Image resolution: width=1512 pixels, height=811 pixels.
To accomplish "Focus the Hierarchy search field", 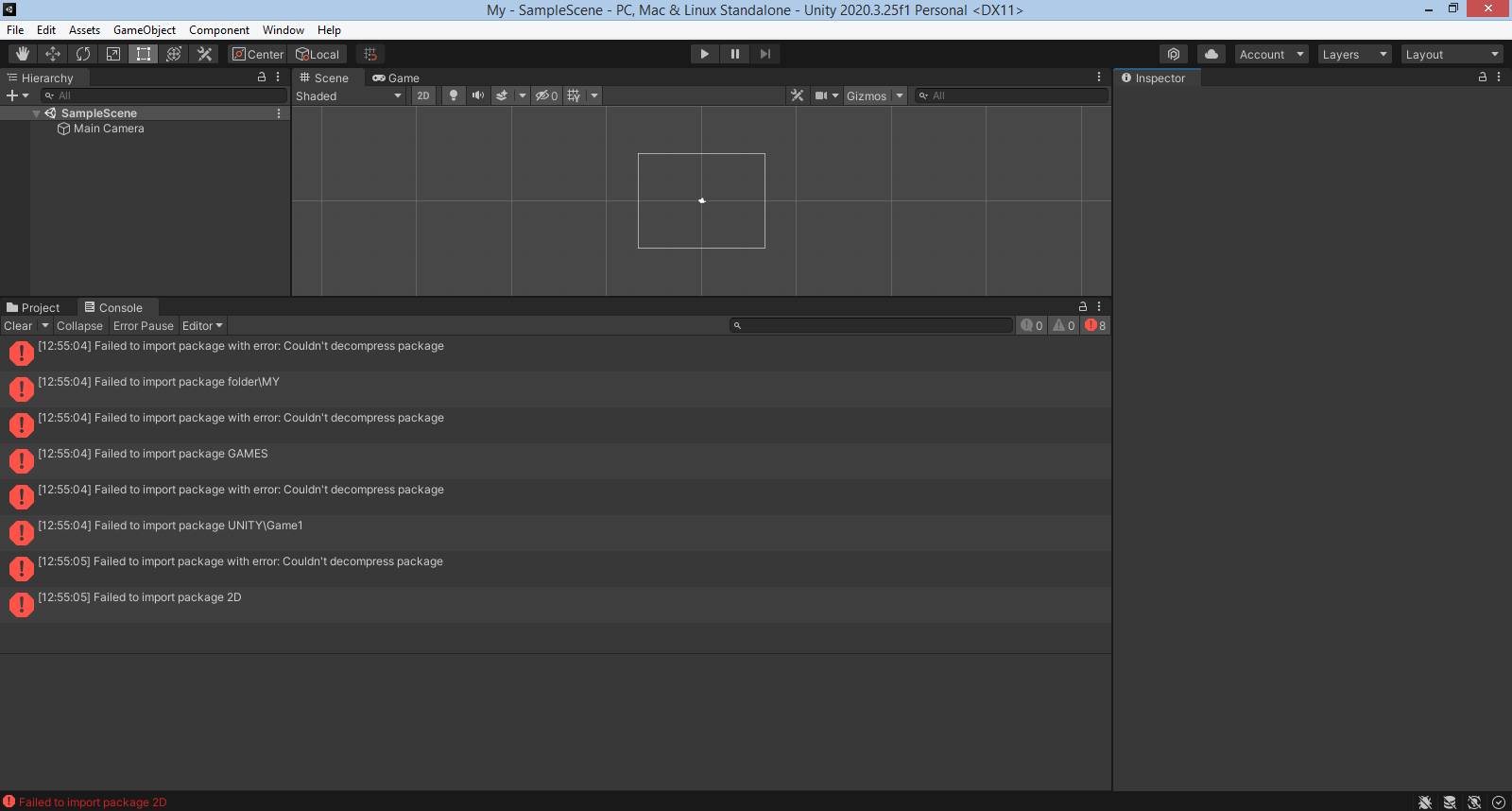I will pyautogui.click(x=164, y=95).
